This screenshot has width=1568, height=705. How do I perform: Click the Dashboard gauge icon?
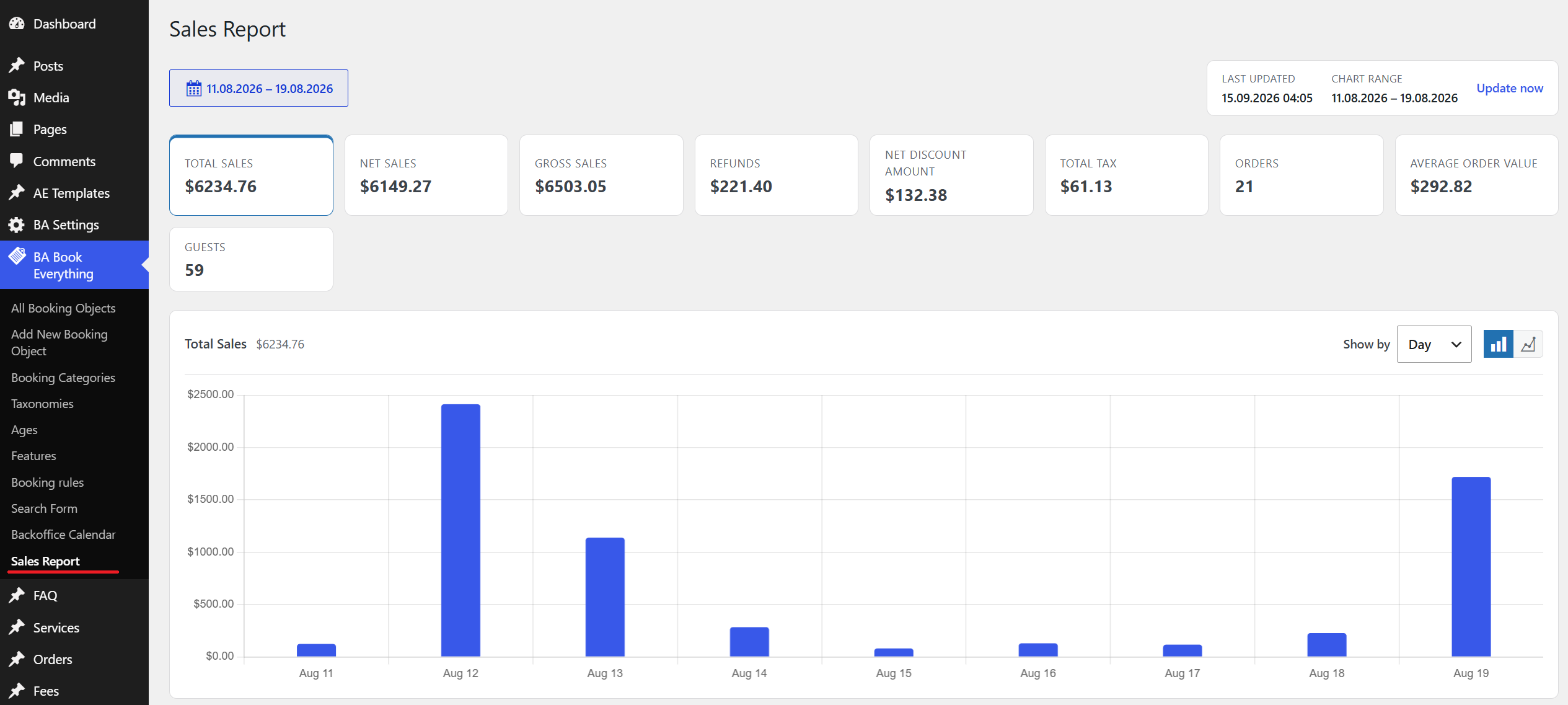(x=17, y=24)
